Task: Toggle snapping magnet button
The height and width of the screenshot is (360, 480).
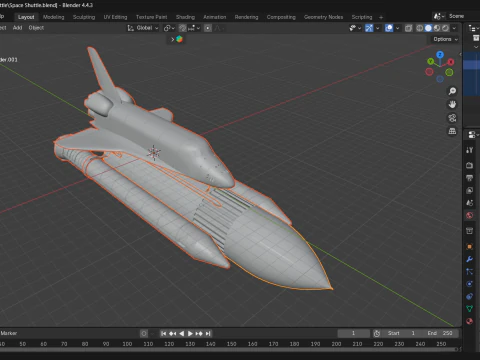Action: pyautogui.click(x=182, y=28)
